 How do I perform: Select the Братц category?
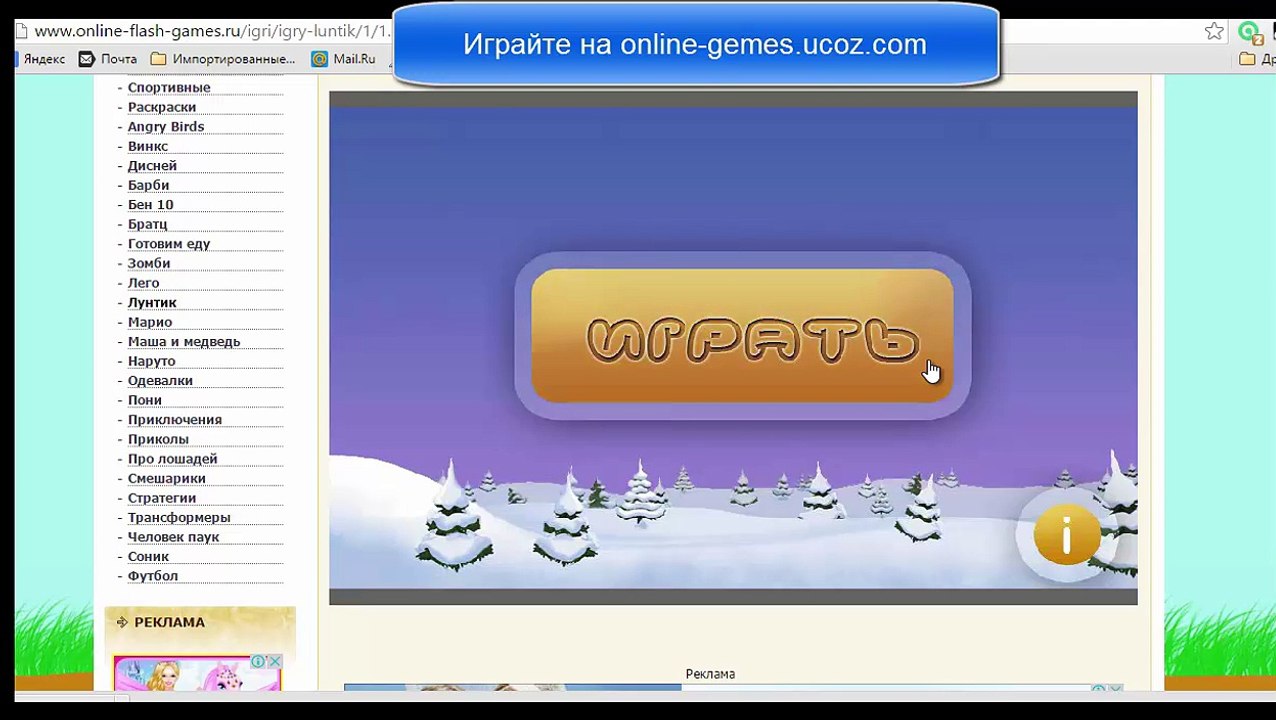147,224
